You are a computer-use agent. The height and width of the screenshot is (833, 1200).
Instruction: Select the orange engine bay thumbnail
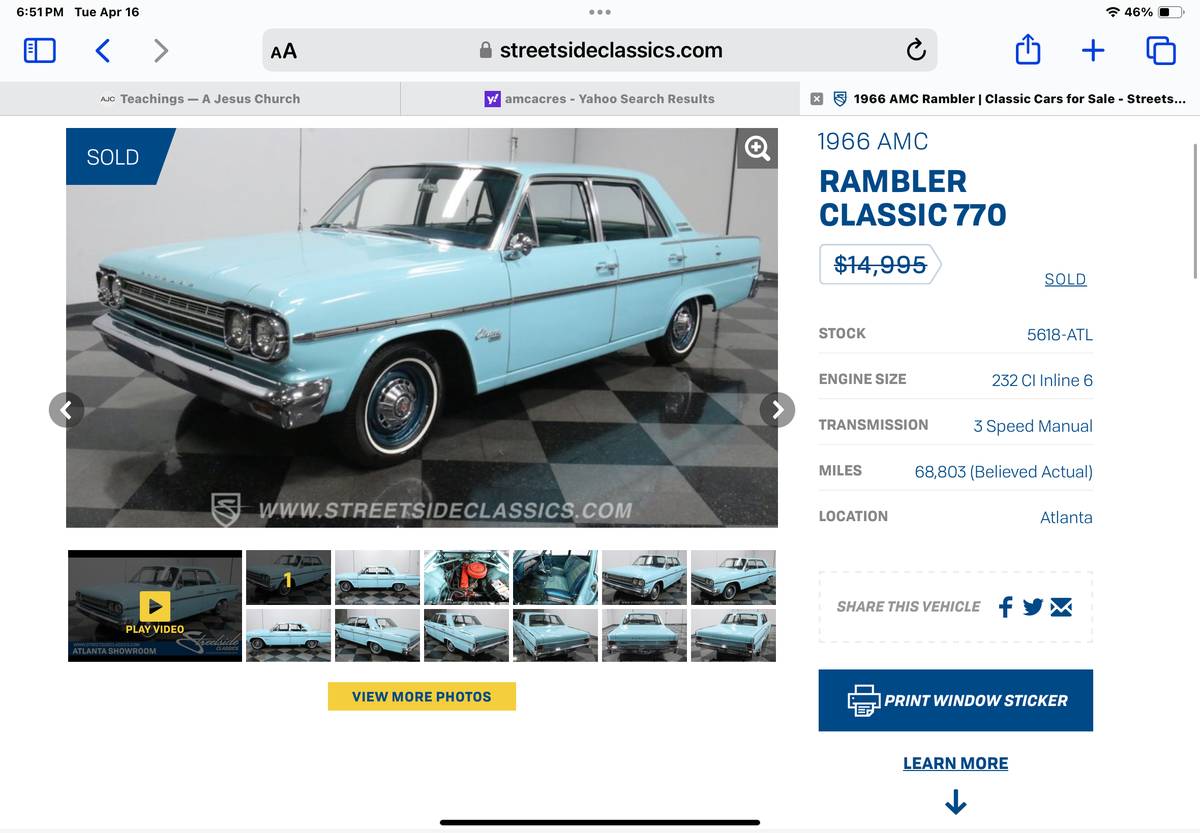tap(466, 577)
